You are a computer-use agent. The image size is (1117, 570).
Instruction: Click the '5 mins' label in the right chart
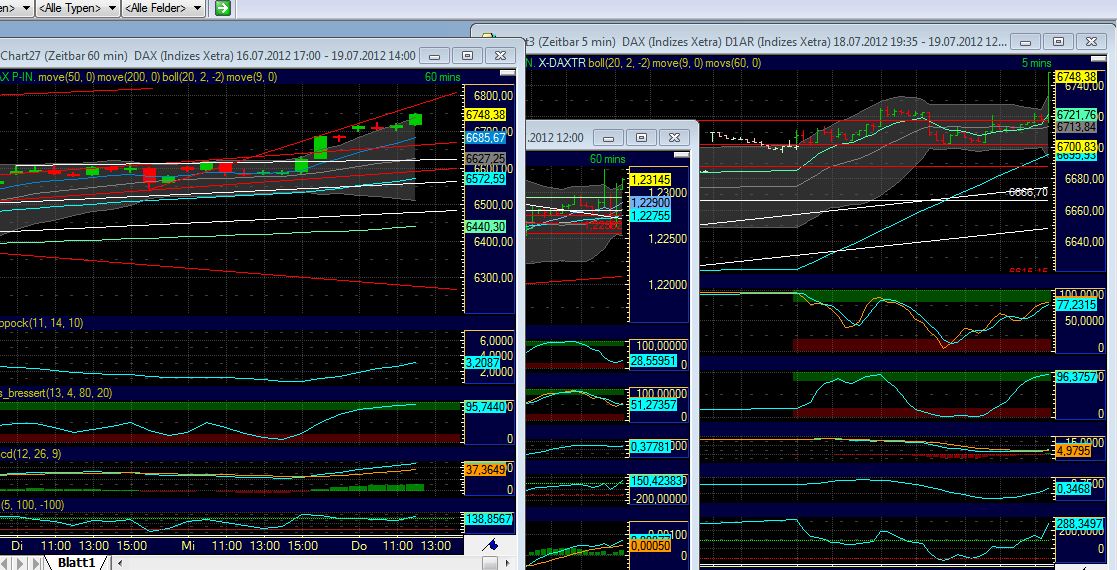tap(1037, 63)
